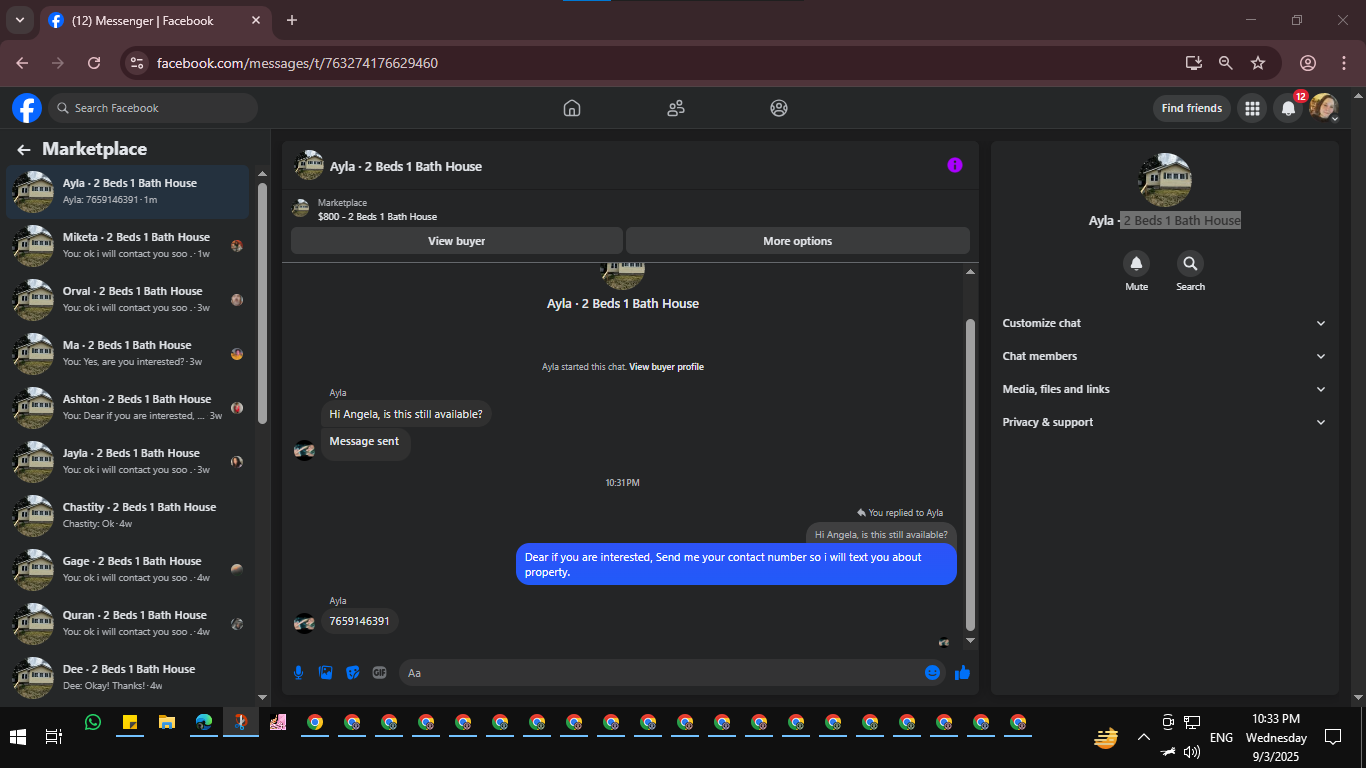Open the Miketa conversation
Viewport: 1366px width, 768px height.
(x=128, y=245)
